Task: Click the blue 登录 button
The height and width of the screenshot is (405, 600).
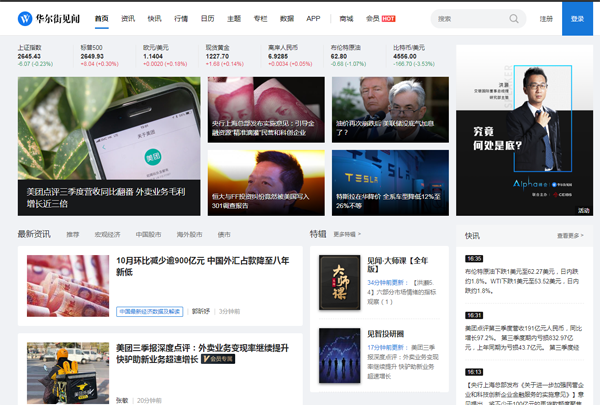Action: tap(577, 19)
